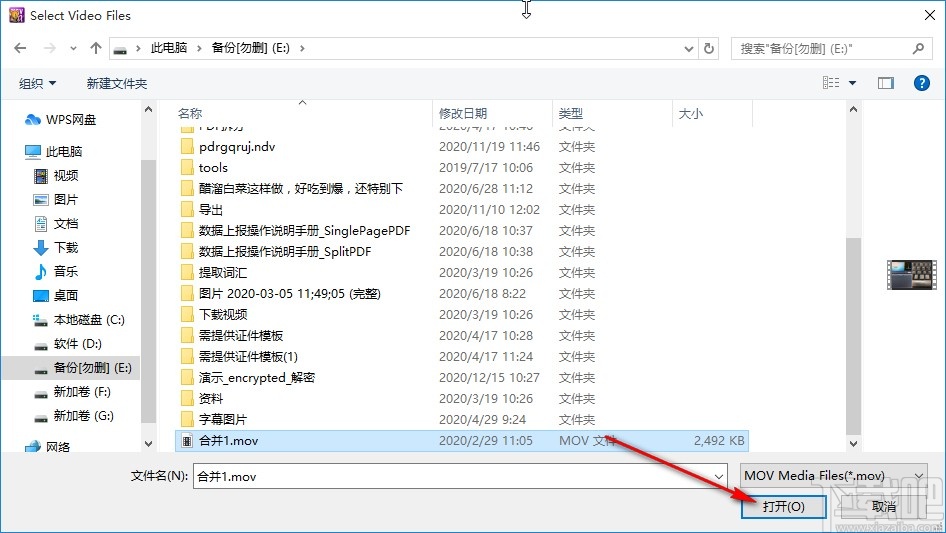
Task: Open the 图片 library in sidebar
Action: point(56,200)
